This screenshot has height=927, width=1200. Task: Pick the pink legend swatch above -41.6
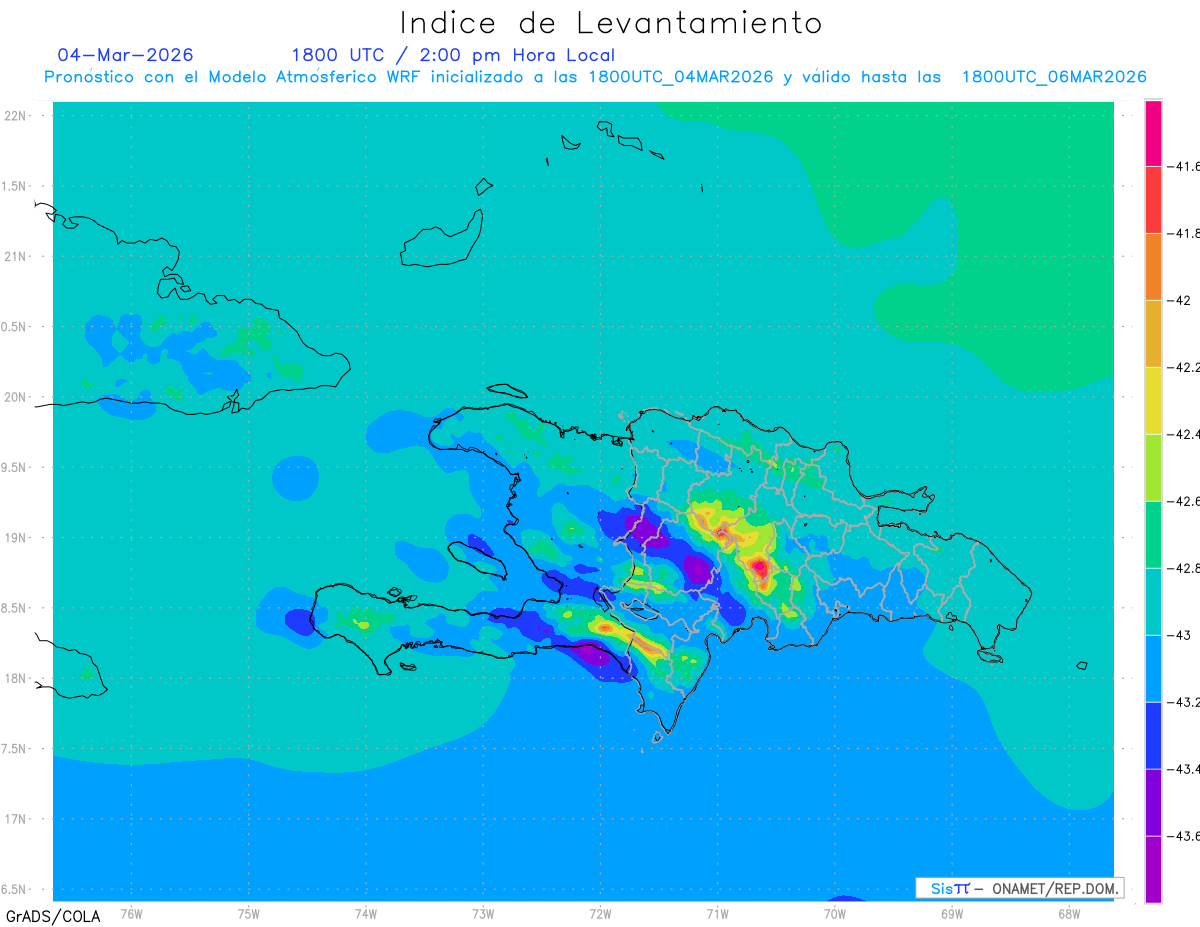point(1153,133)
